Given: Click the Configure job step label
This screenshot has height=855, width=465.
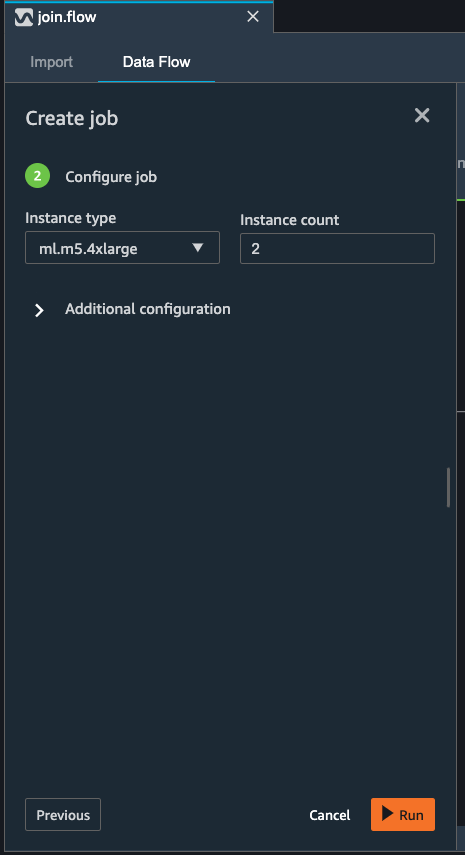Looking at the screenshot, I should point(111,177).
